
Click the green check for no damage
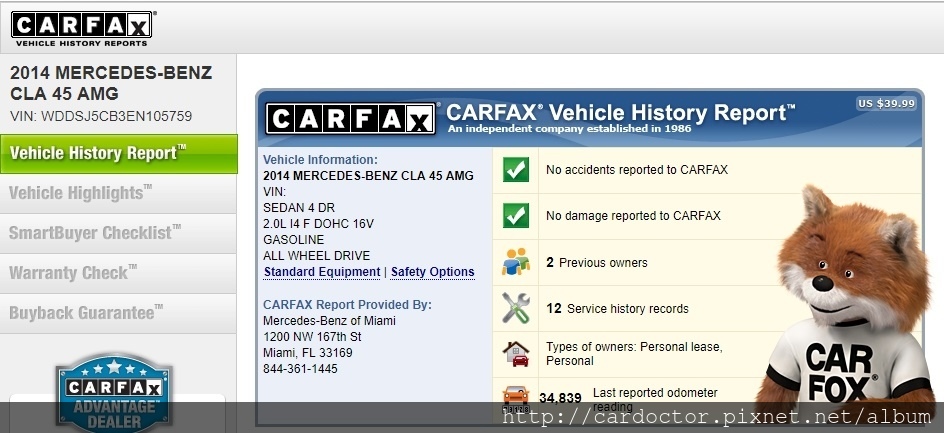(x=516, y=216)
